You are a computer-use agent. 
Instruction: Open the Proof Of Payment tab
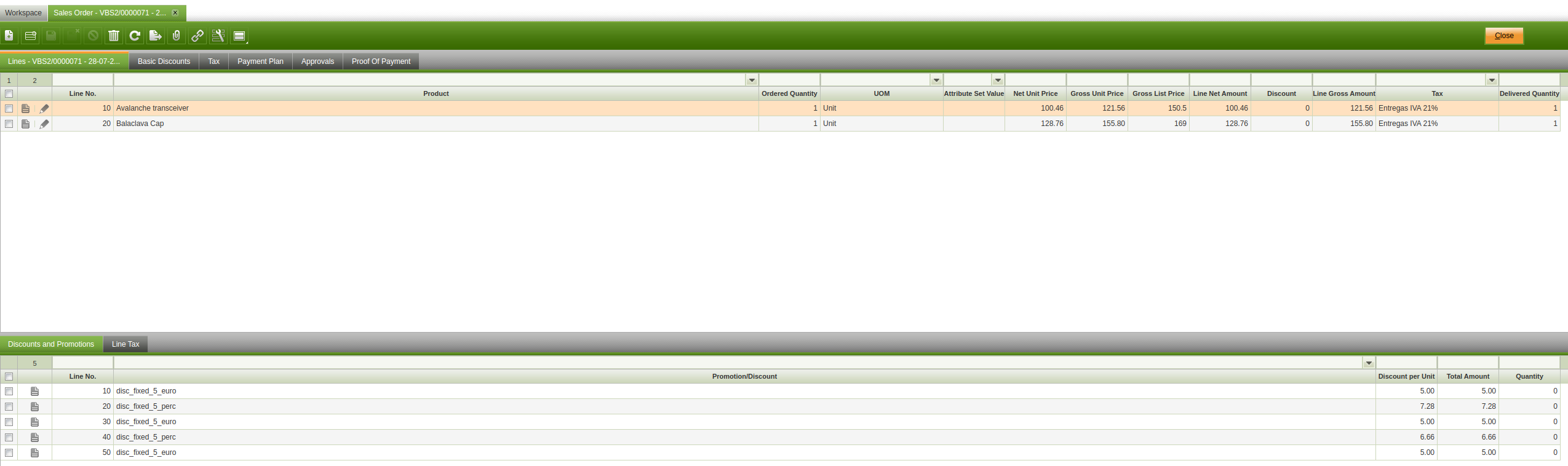pos(381,61)
